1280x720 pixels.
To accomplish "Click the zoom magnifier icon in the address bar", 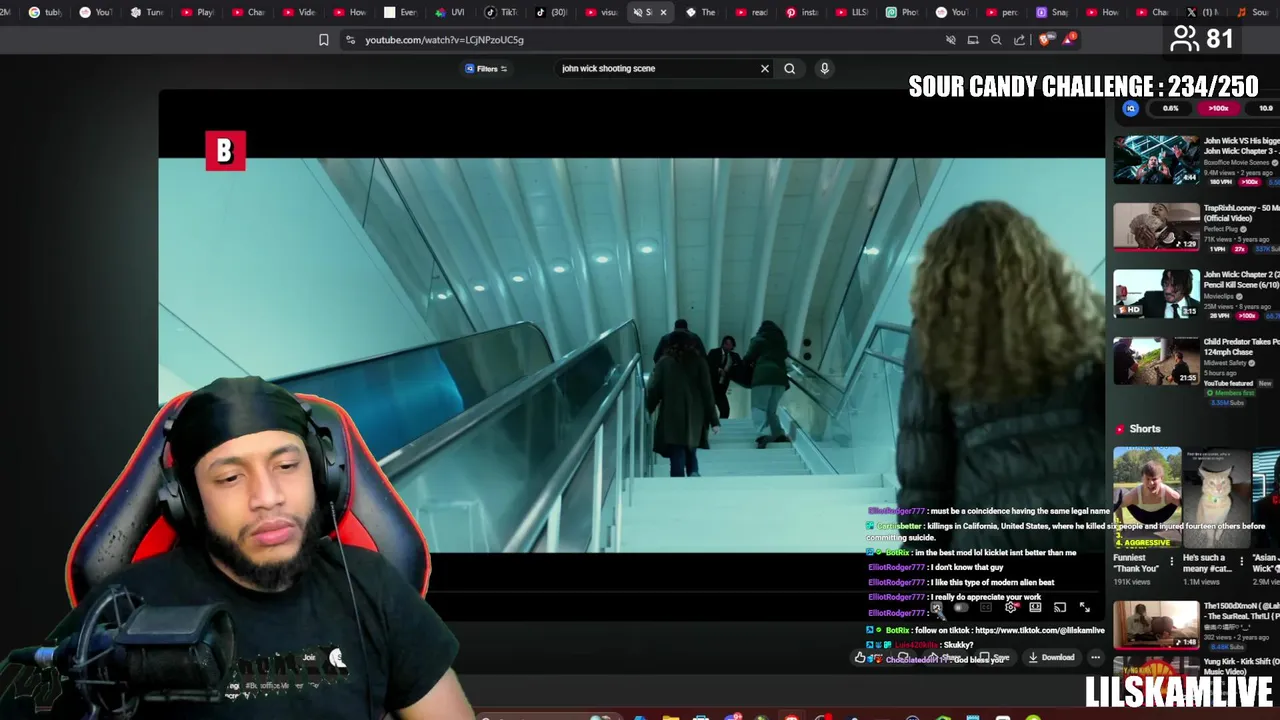I will [996, 40].
